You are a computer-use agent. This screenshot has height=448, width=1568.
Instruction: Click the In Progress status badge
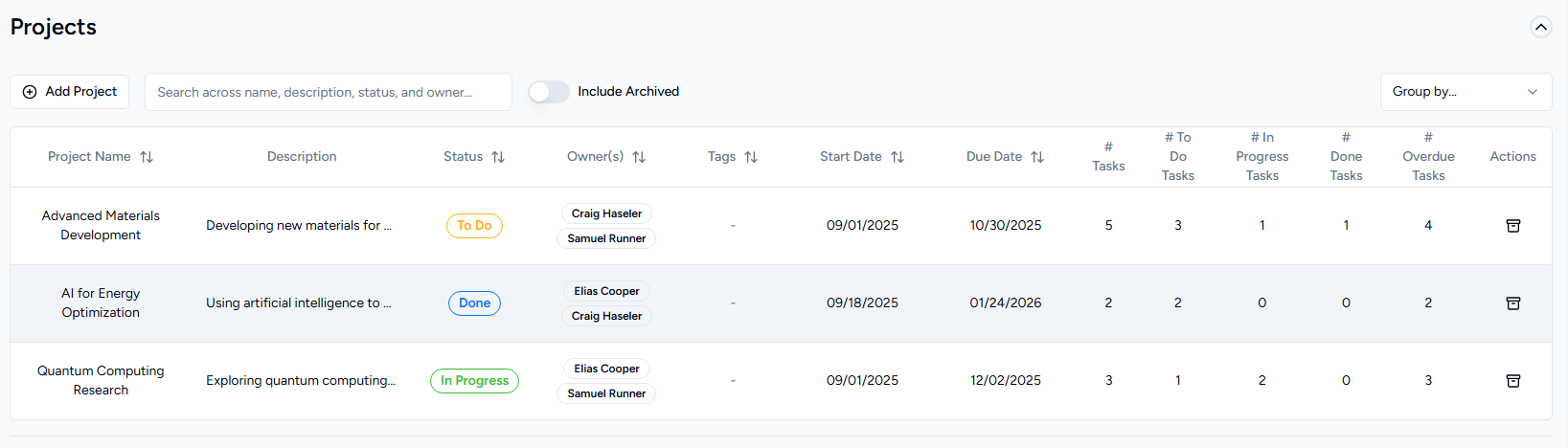click(x=474, y=381)
